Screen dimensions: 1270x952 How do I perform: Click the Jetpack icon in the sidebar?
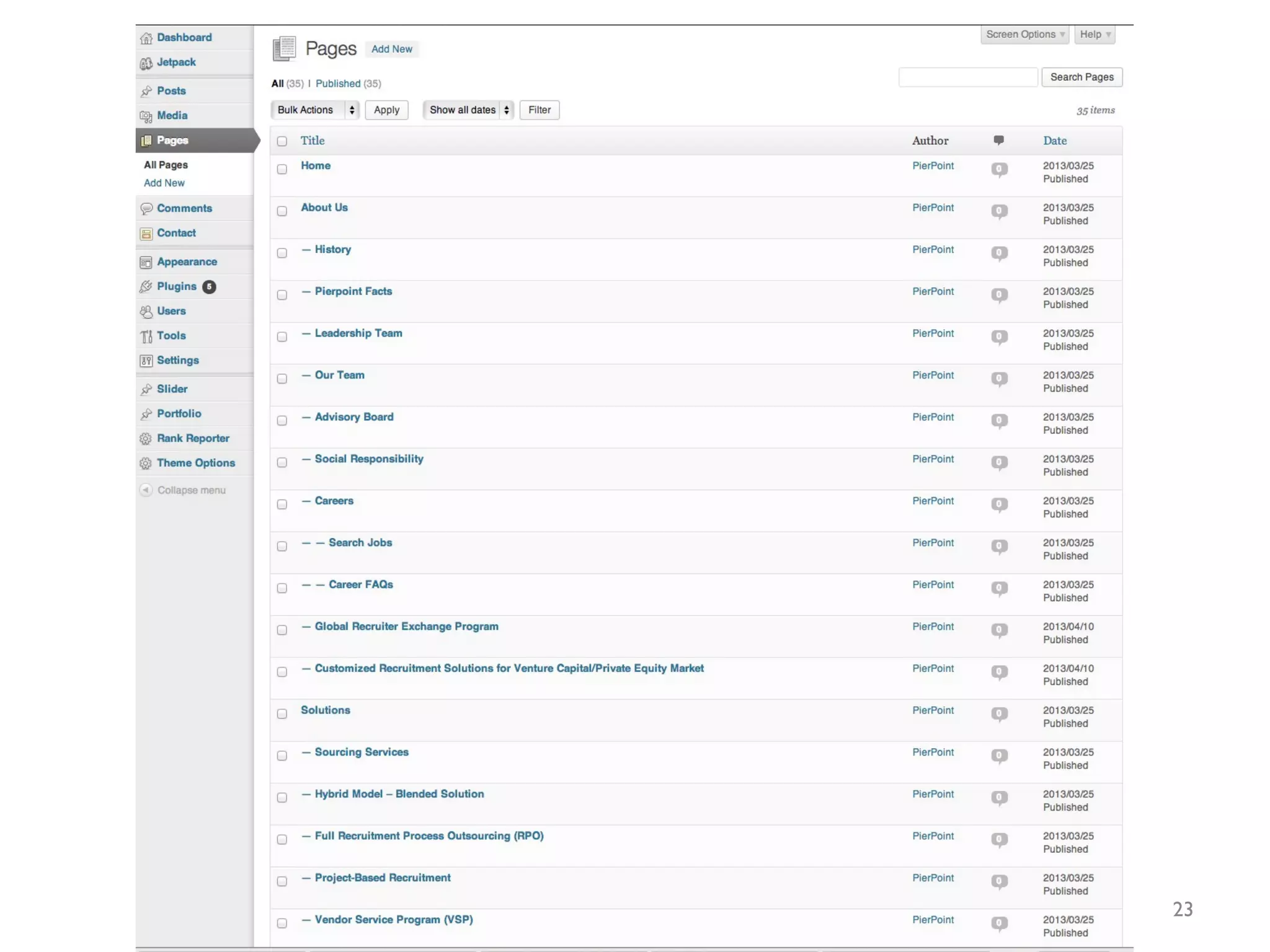pos(146,63)
